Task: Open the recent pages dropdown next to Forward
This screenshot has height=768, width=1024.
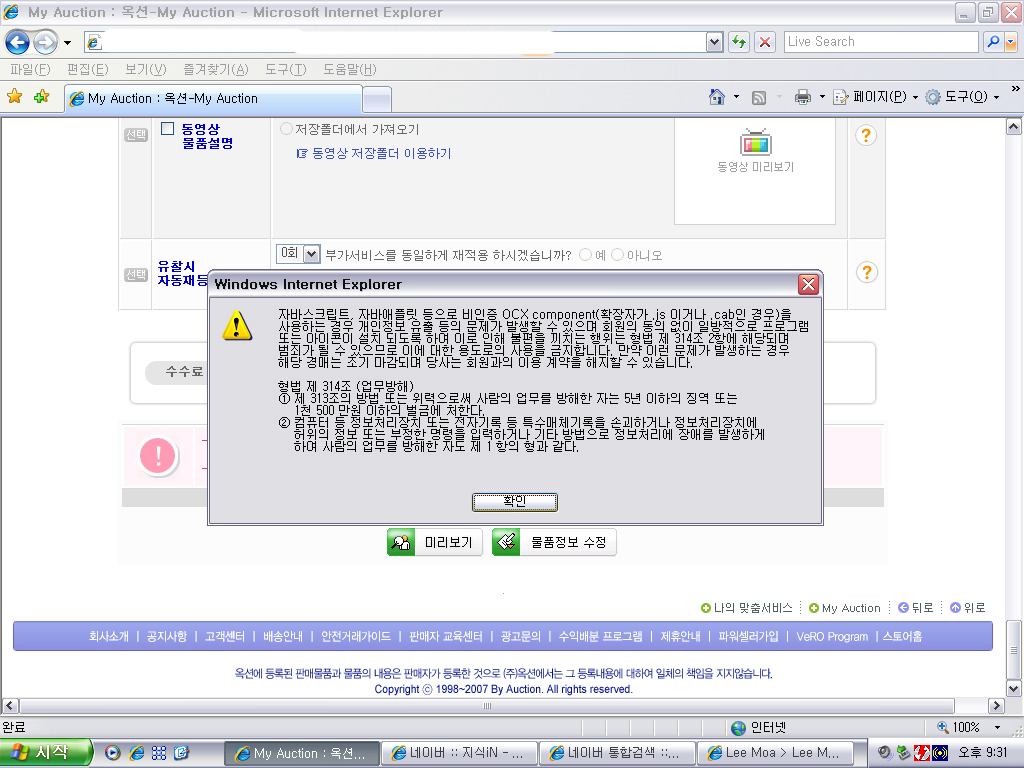Action: (x=67, y=43)
